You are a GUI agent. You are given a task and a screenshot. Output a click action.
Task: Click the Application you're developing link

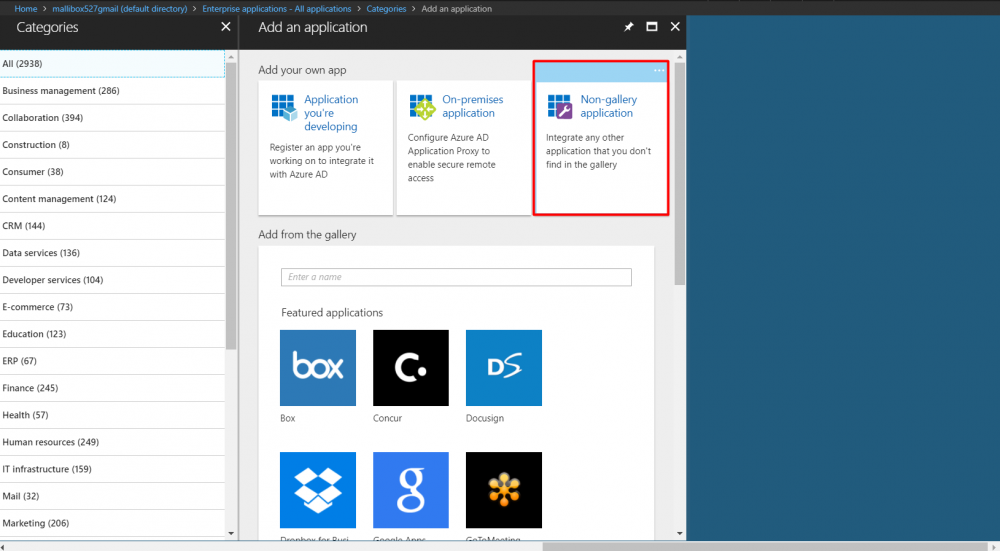click(x=331, y=113)
